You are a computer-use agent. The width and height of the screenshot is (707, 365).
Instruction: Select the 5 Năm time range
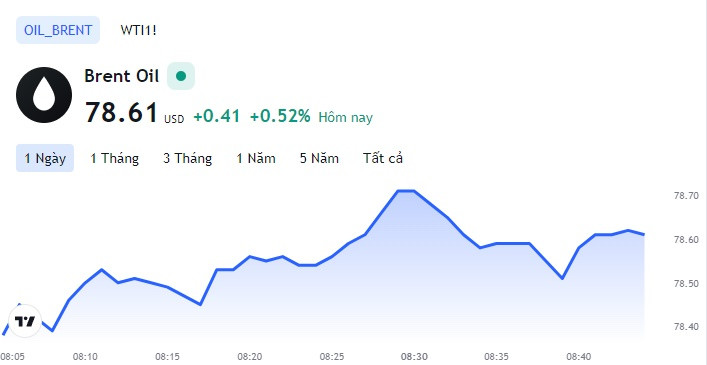click(x=319, y=158)
